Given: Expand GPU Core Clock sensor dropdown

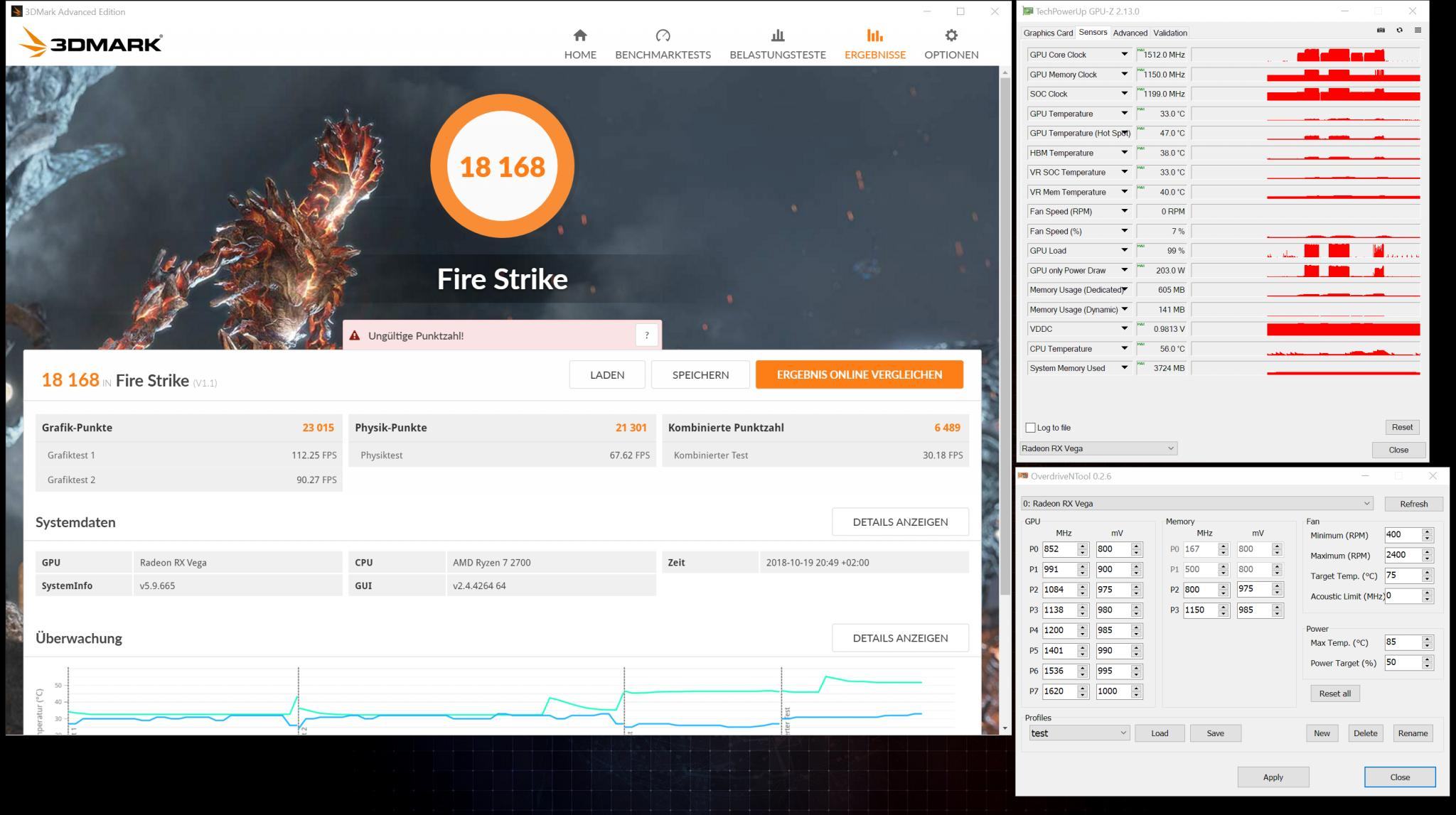Looking at the screenshot, I should click(1124, 55).
